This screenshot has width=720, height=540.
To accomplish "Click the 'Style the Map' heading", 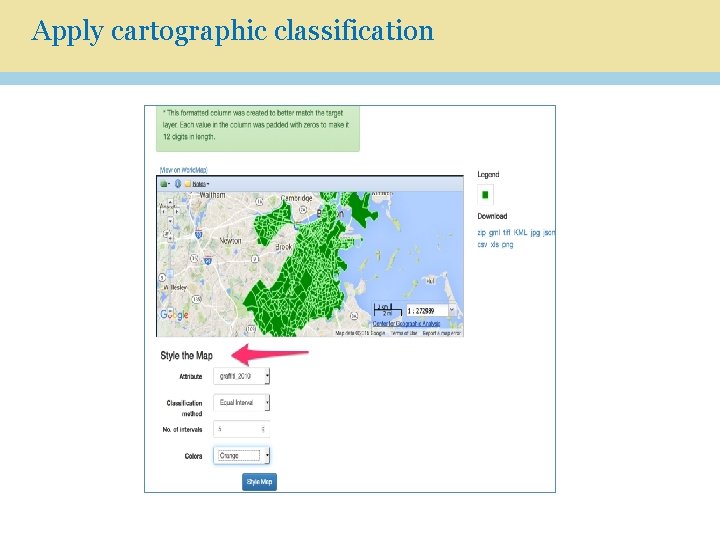I will point(186,355).
